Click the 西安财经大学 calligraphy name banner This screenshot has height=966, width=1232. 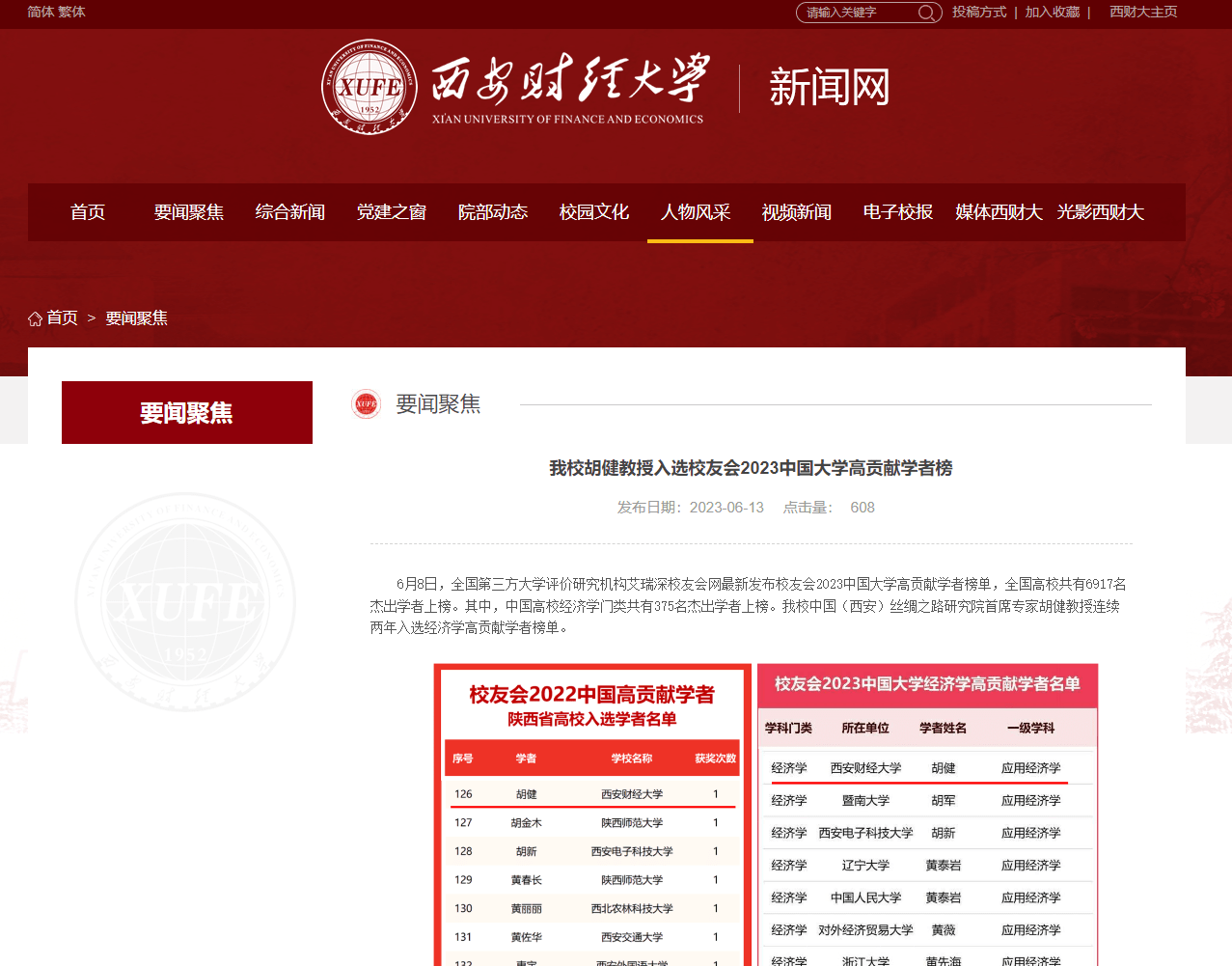569,89
